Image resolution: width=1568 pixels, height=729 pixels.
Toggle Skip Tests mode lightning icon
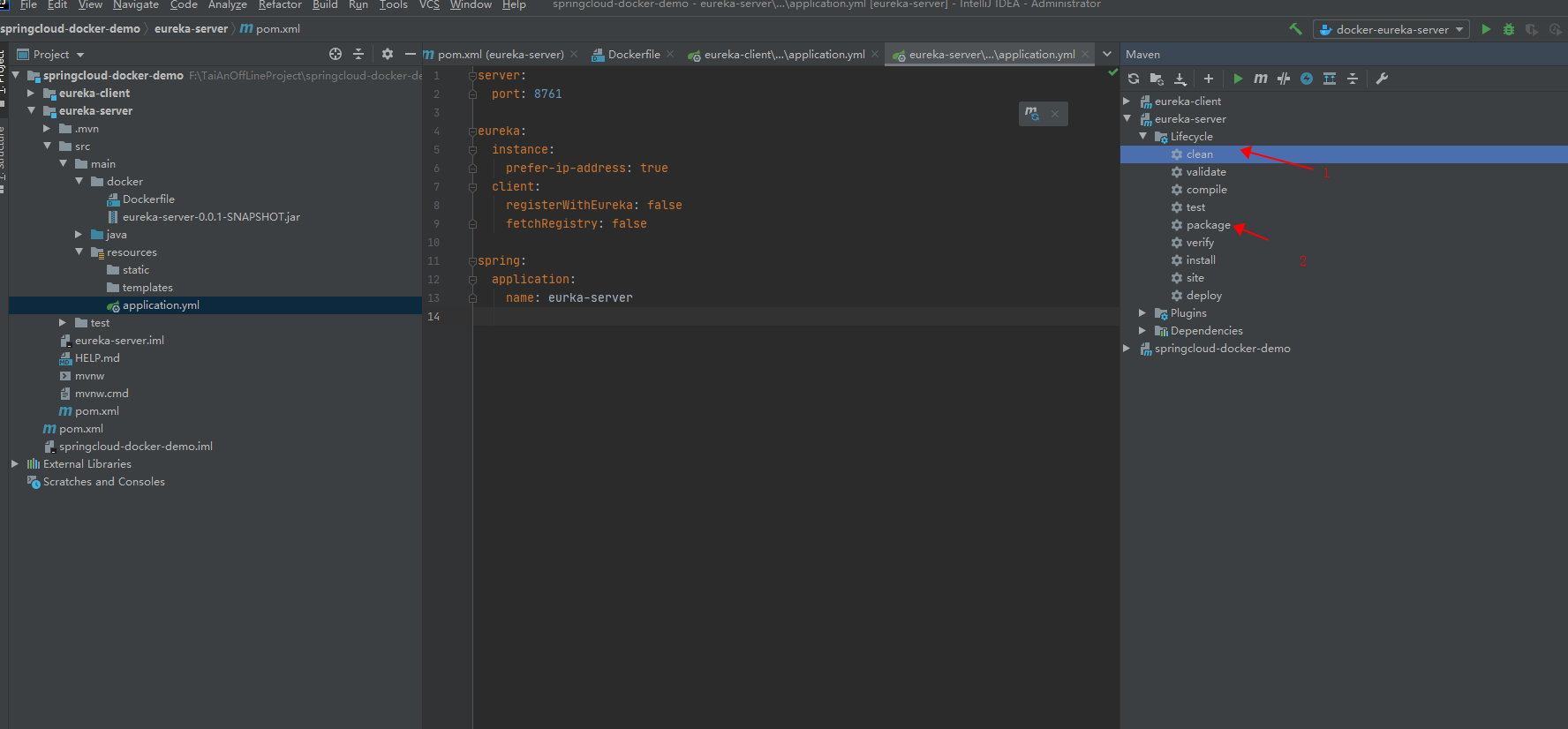[x=1307, y=79]
